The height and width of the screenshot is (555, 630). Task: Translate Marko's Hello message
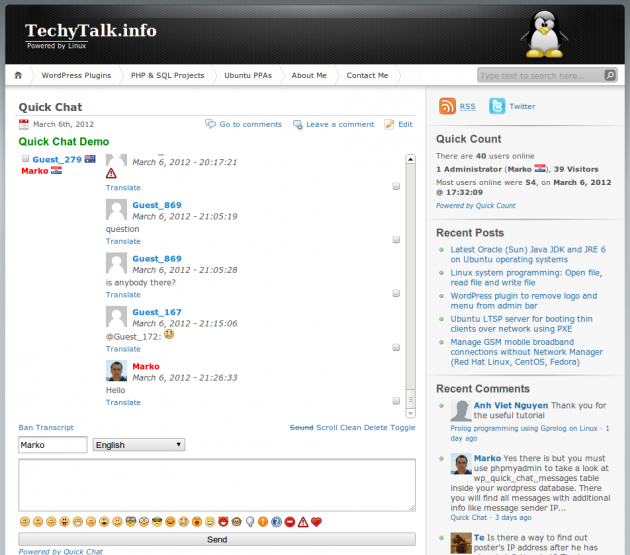coord(123,402)
